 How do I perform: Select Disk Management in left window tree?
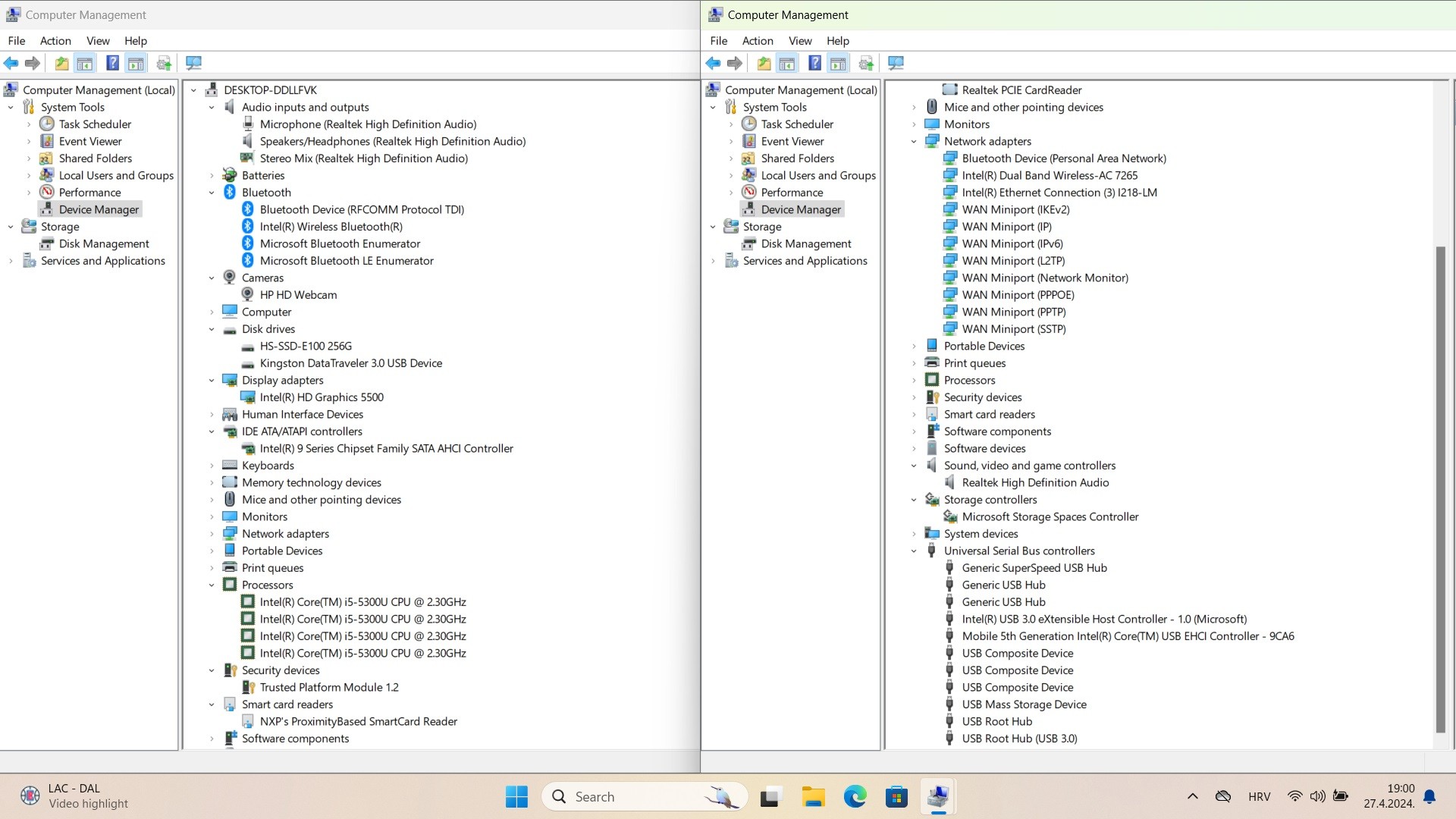pos(104,244)
